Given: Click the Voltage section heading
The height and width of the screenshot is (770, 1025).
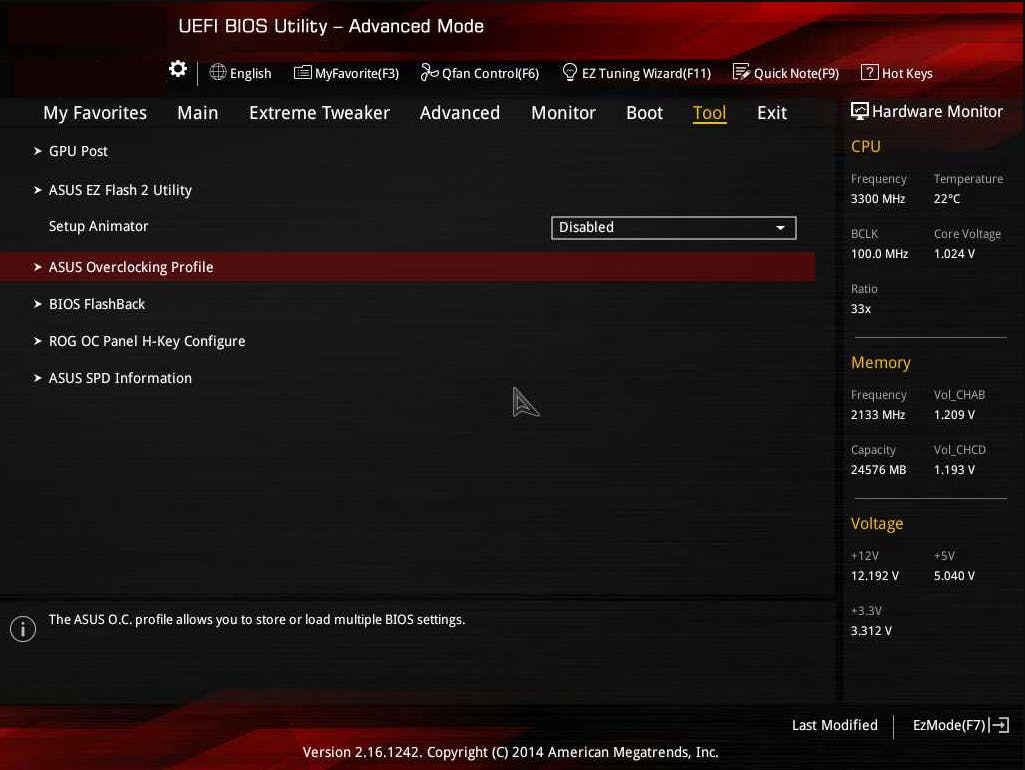Looking at the screenshot, I should pos(877,524).
